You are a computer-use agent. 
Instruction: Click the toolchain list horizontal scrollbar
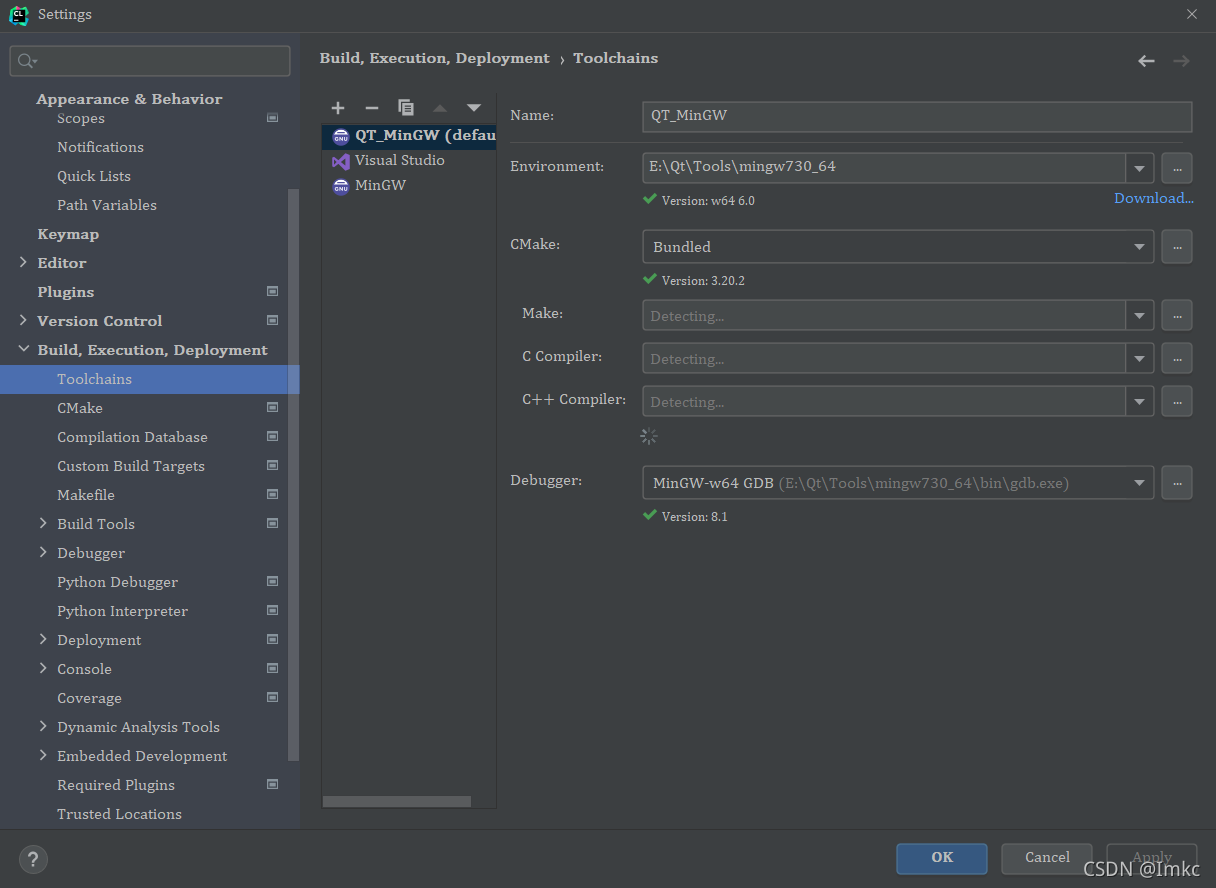[x=396, y=801]
